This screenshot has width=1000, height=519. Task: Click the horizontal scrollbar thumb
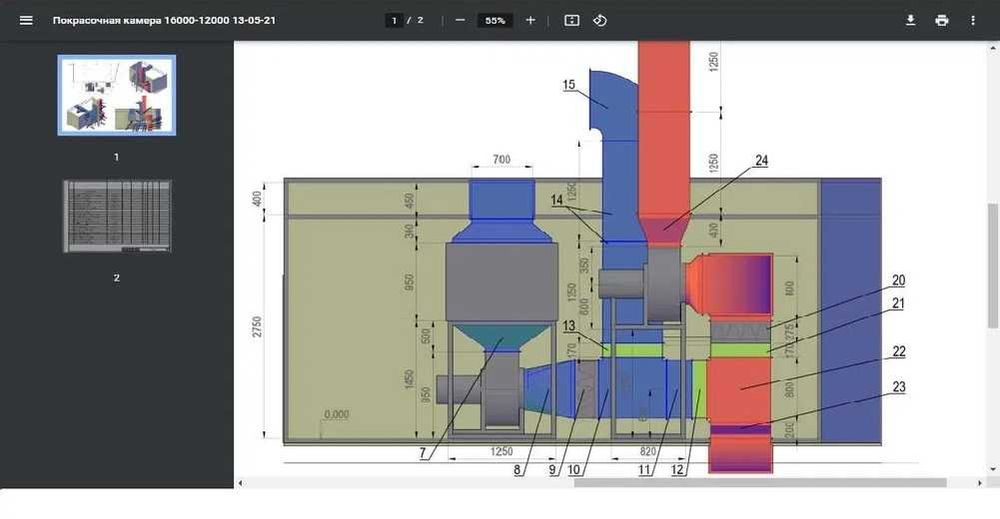pyautogui.click(x=760, y=483)
